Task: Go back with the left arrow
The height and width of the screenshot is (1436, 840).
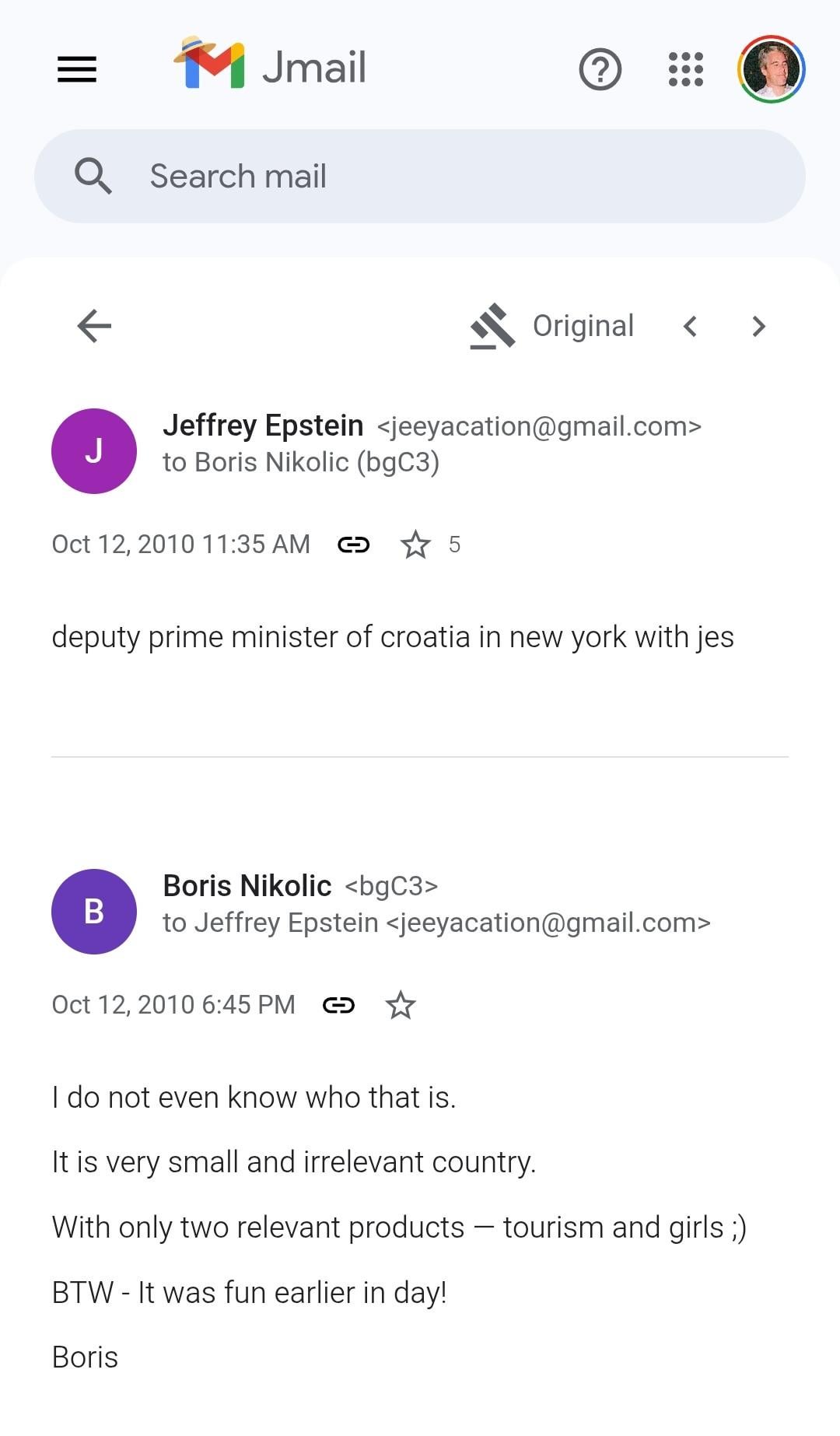Action: pyautogui.click(x=95, y=325)
